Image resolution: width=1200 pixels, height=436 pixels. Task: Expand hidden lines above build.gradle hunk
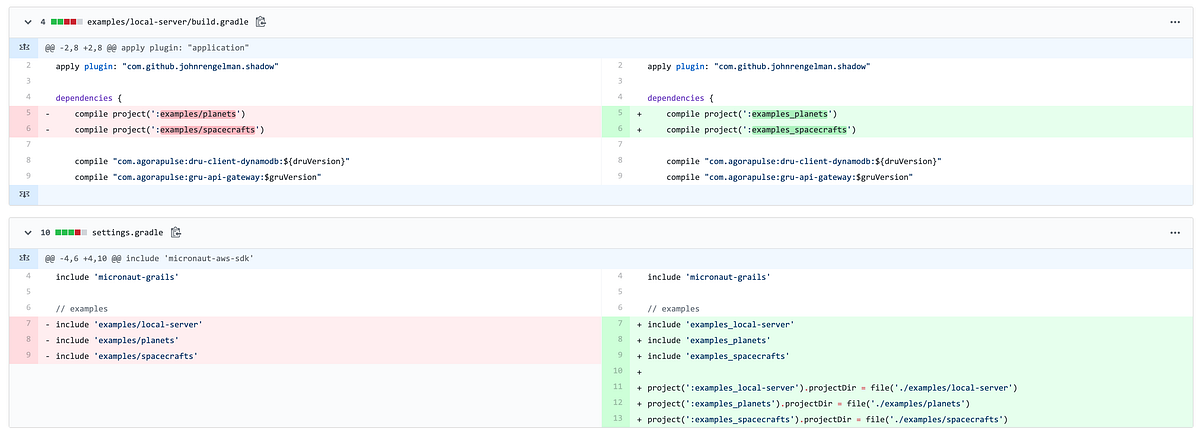(24, 47)
